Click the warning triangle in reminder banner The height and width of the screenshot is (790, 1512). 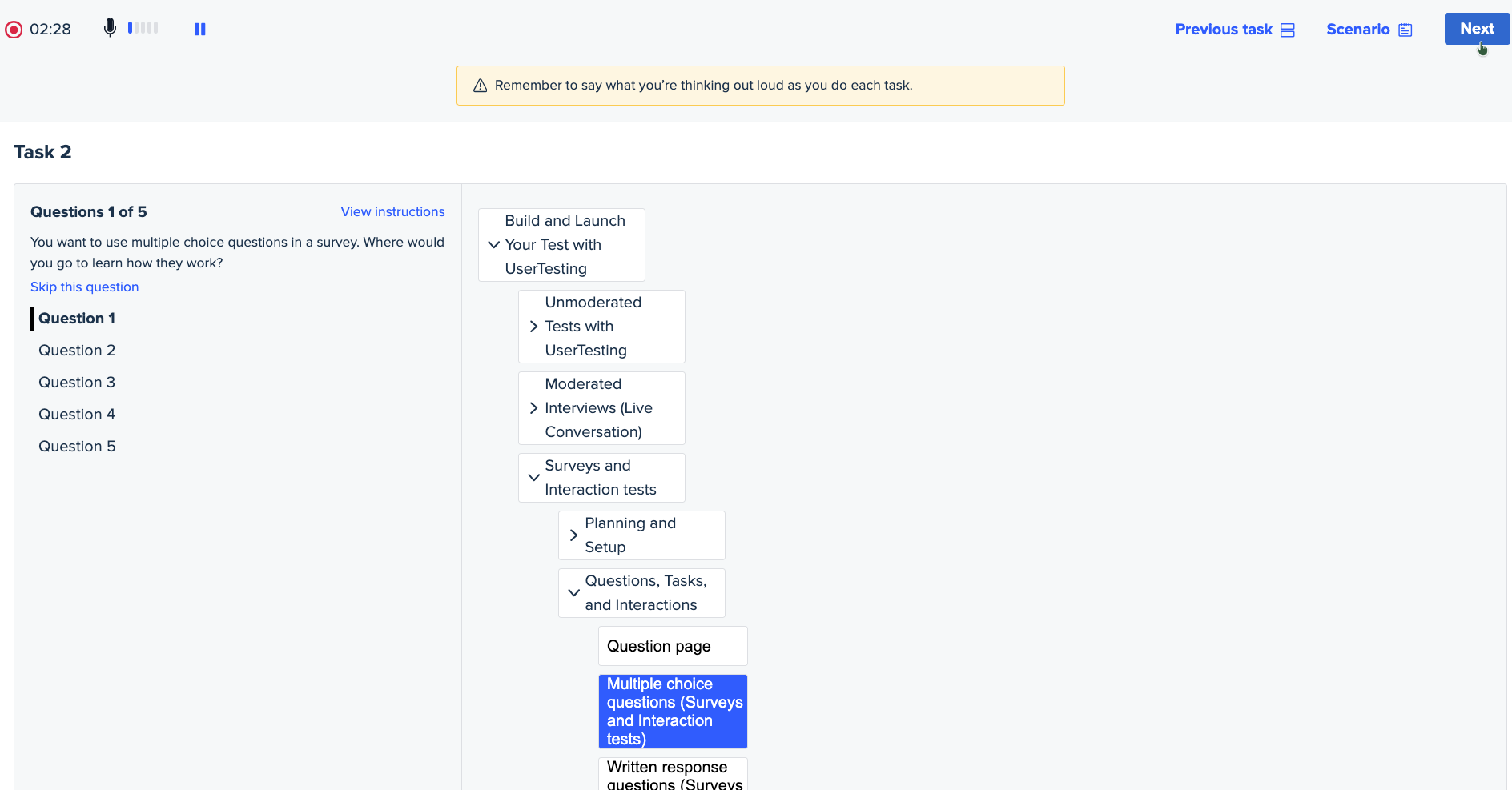point(481,86)
